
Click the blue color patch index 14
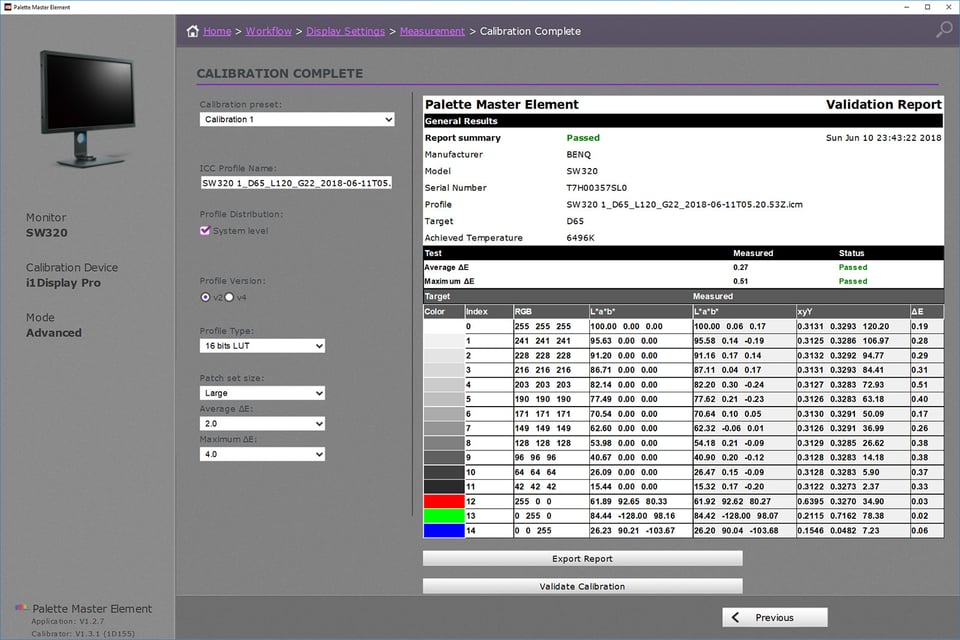(444, 530)
